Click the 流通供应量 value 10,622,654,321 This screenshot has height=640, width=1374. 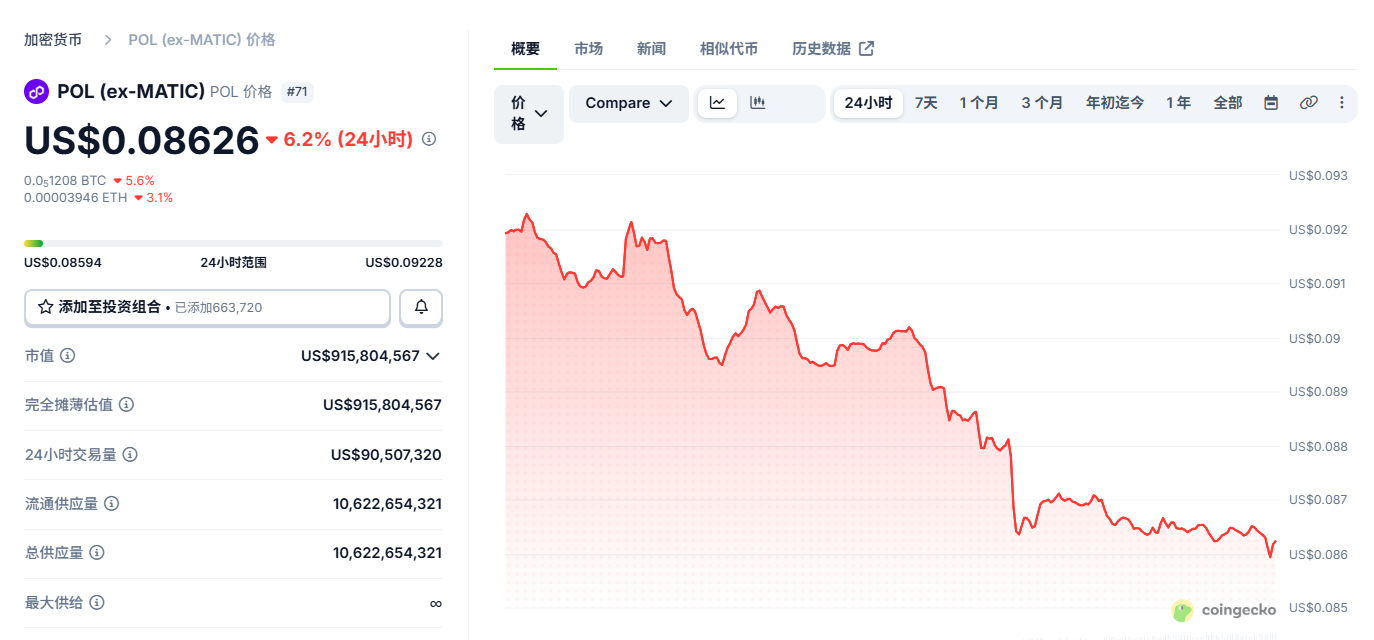point(387,504)
